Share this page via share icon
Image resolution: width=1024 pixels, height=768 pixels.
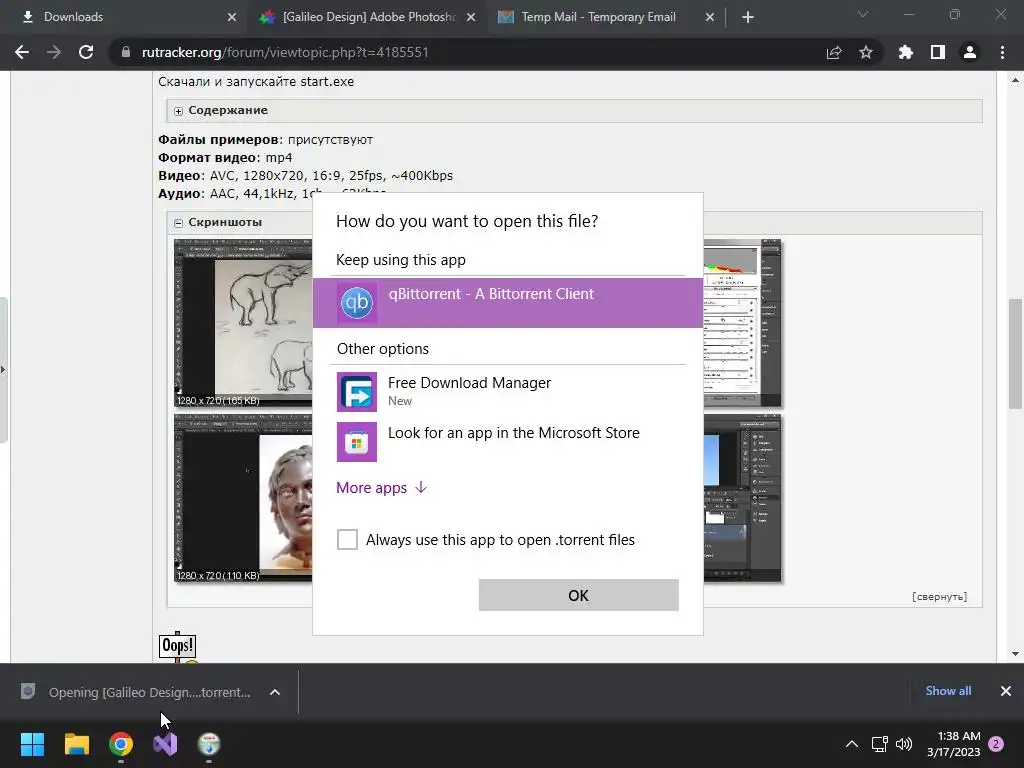point(834,52)
